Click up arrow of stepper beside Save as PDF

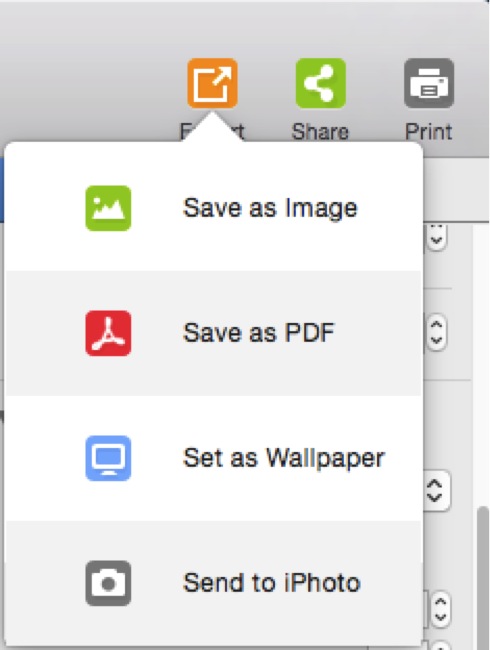(x=436, y=325)
